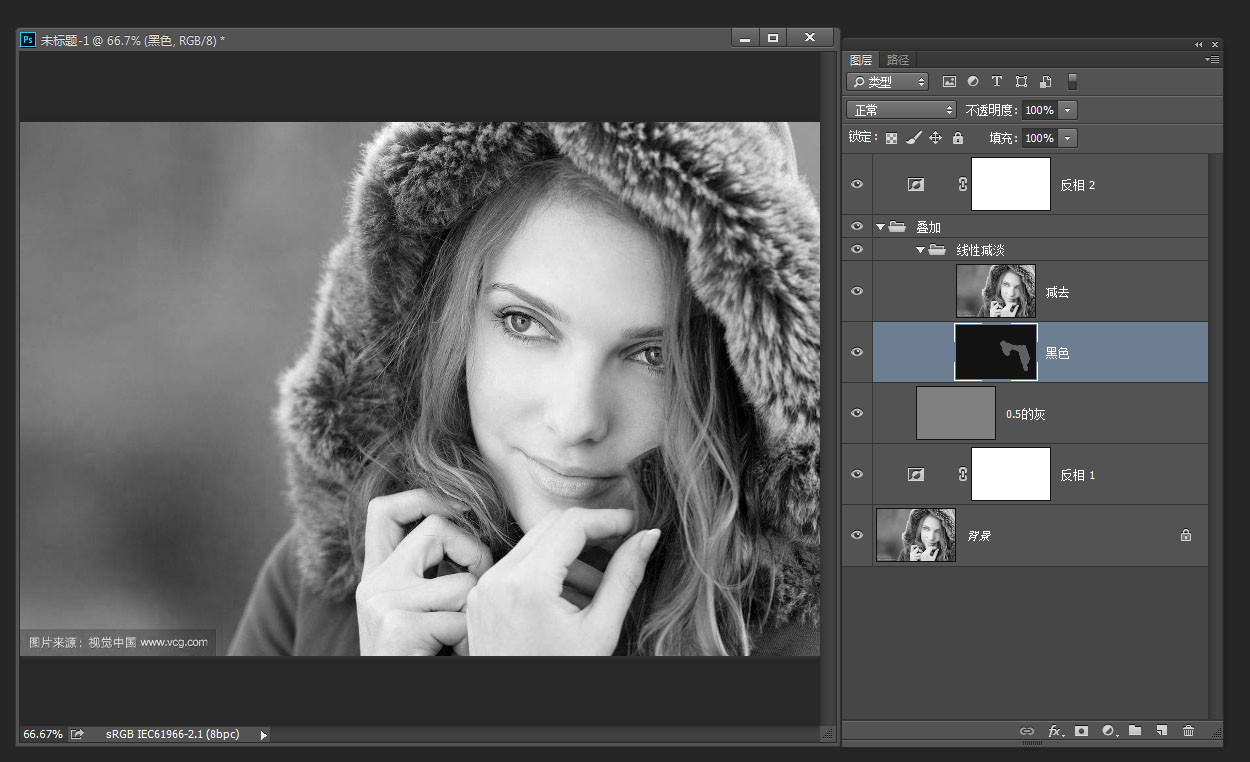Open the layers panel flyout menu
The height and width of the screenshot is (762, 1250).
[1212, 60]
